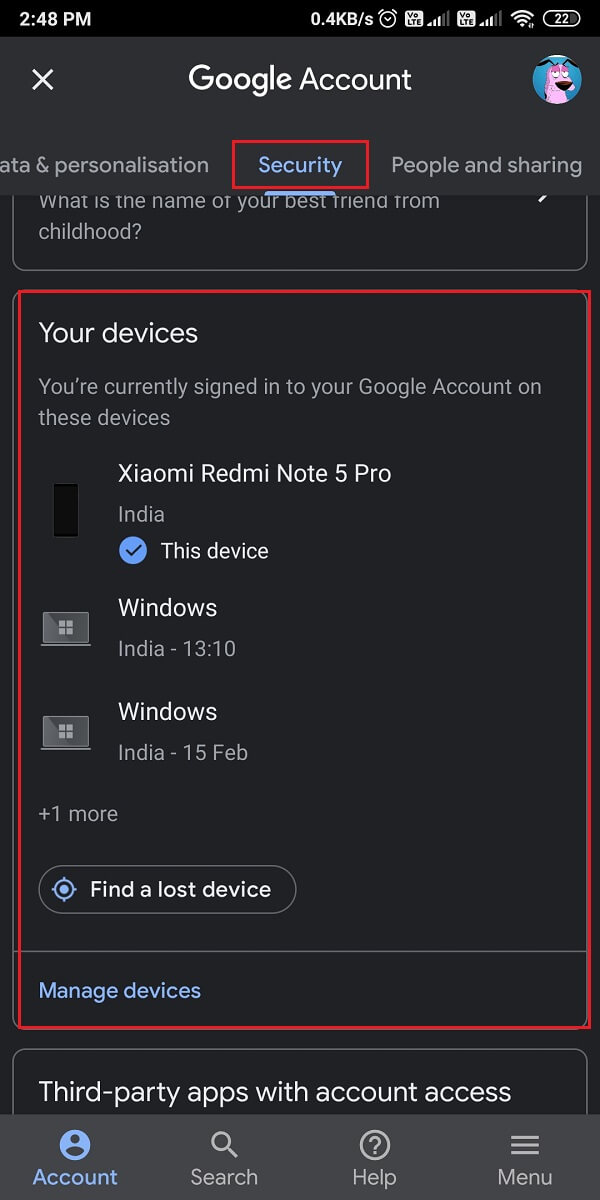Image resolution: width=600 pixels, height=1200 pixels.
Task: Open the People and sharing tab
Action: click(x=486, y=165)
